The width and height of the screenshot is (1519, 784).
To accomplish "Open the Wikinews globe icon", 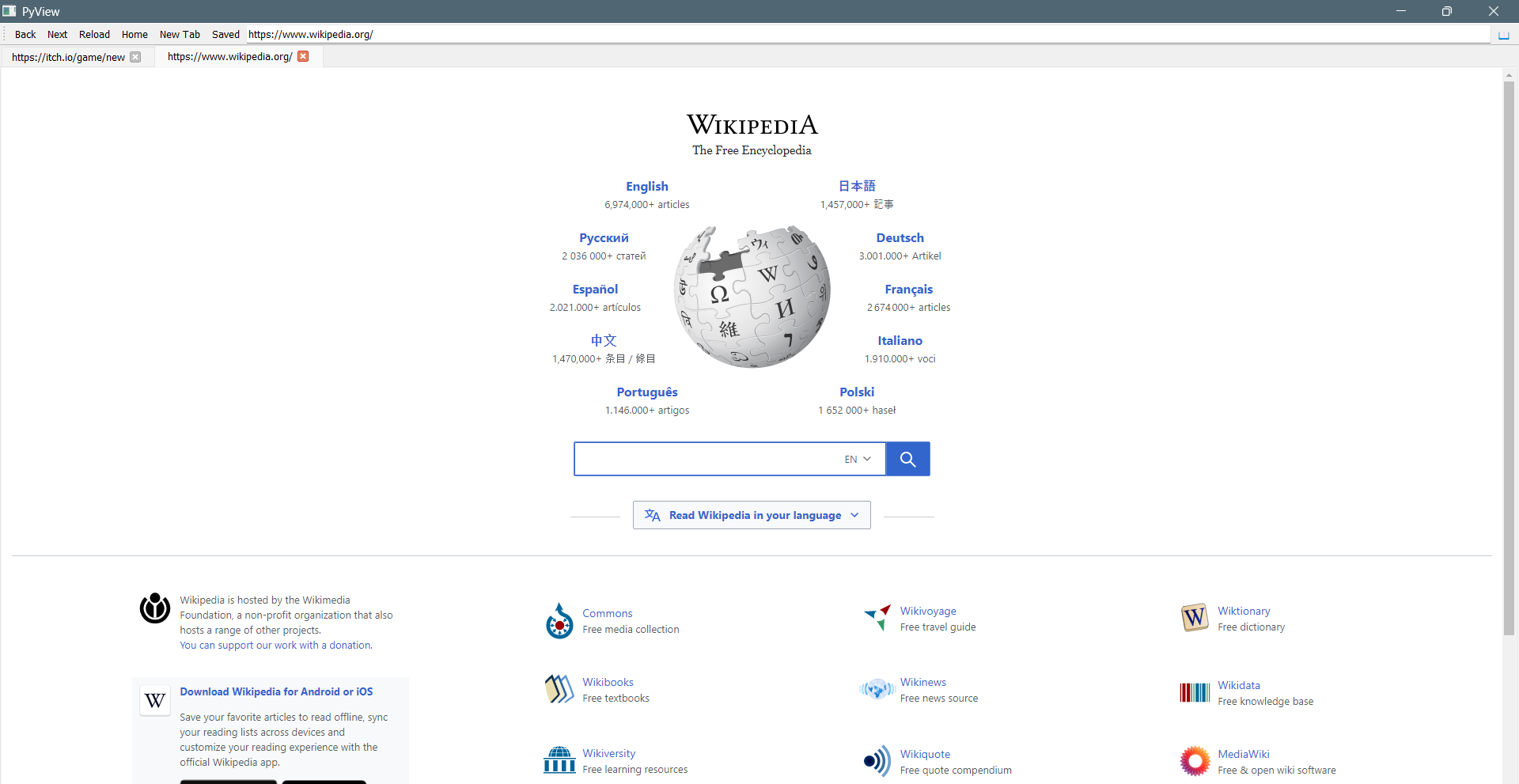I will pos(877,689).
